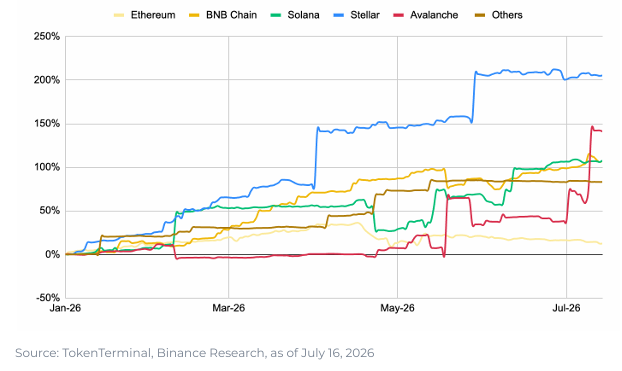
Task: Toggle the Solana legend label
Action: pos(303,15)
